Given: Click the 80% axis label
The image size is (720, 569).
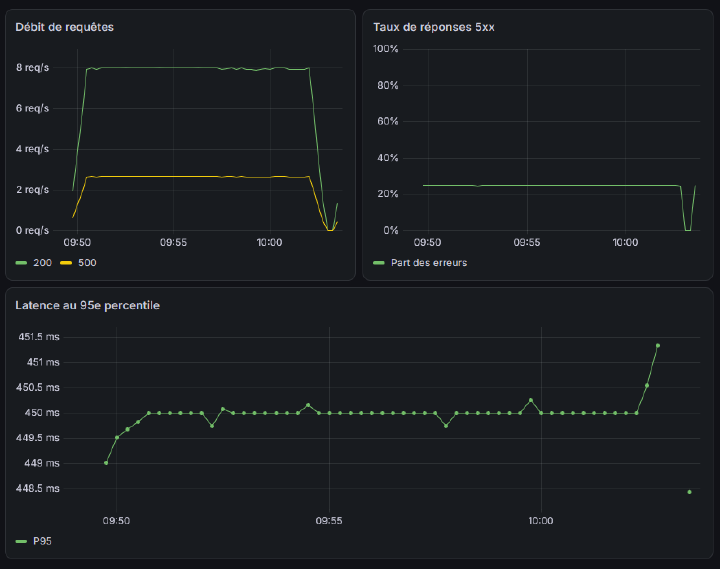Looking at the screenshot, I should click(388, 85).
